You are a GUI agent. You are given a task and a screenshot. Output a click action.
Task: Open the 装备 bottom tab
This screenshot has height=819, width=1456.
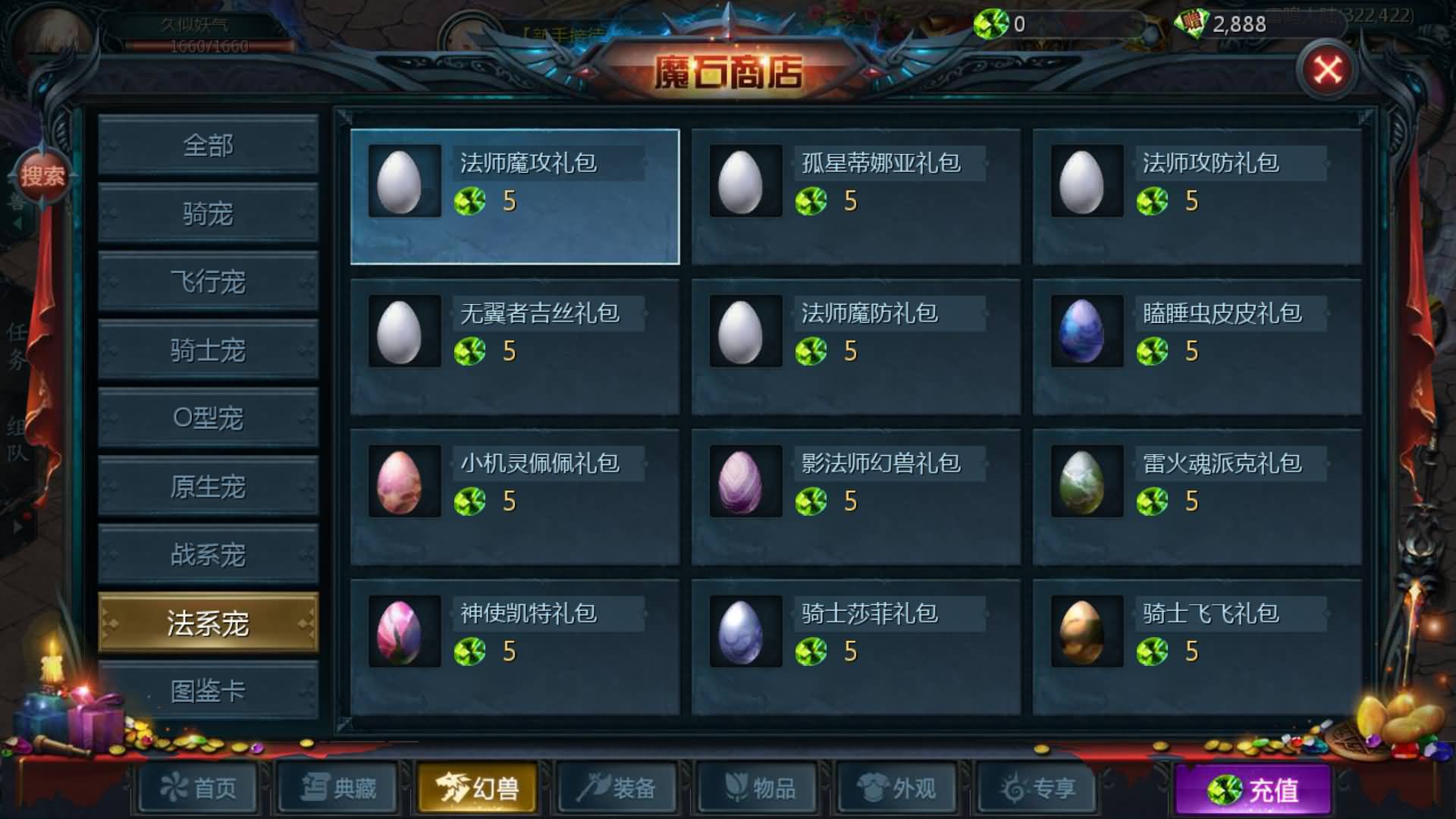pos(617,788)
